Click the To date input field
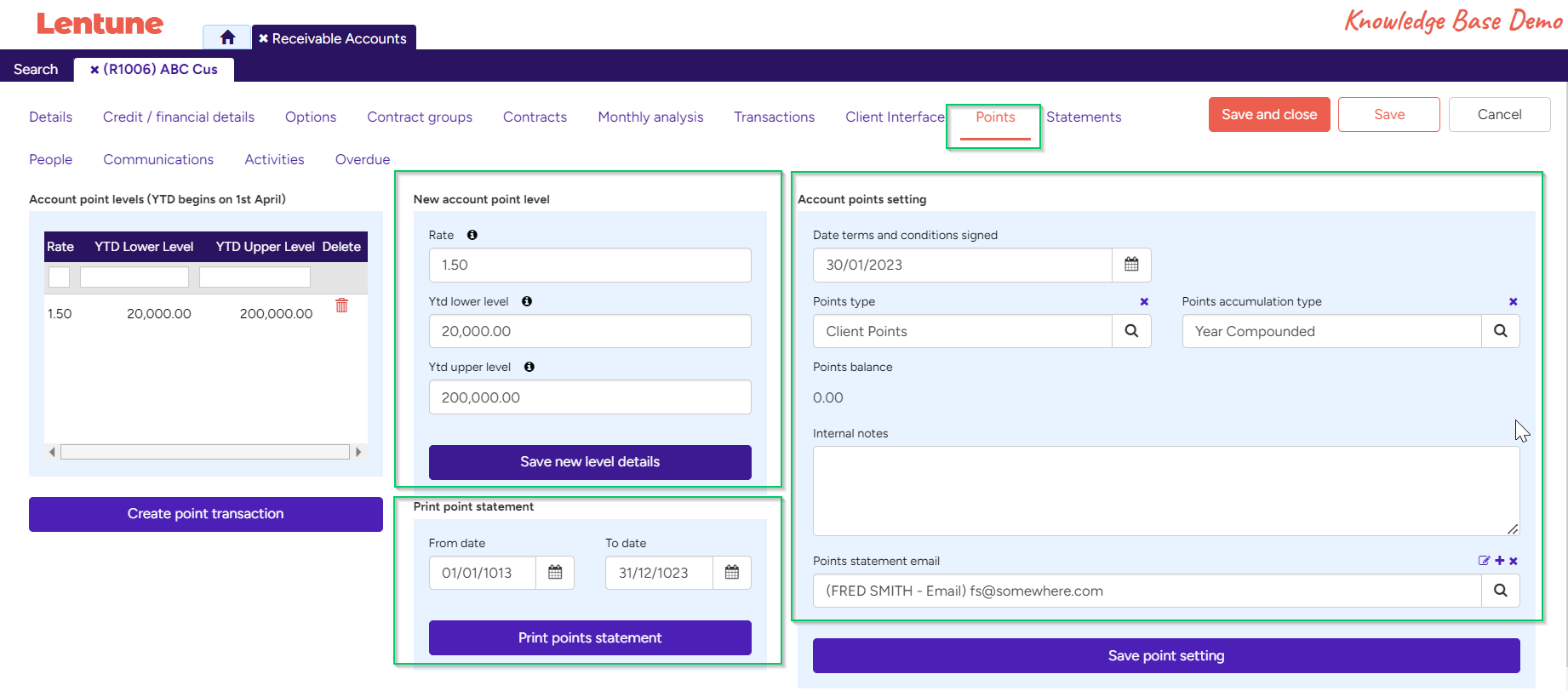The width and height of the screenshot is (1568, 691). (659, 573)
